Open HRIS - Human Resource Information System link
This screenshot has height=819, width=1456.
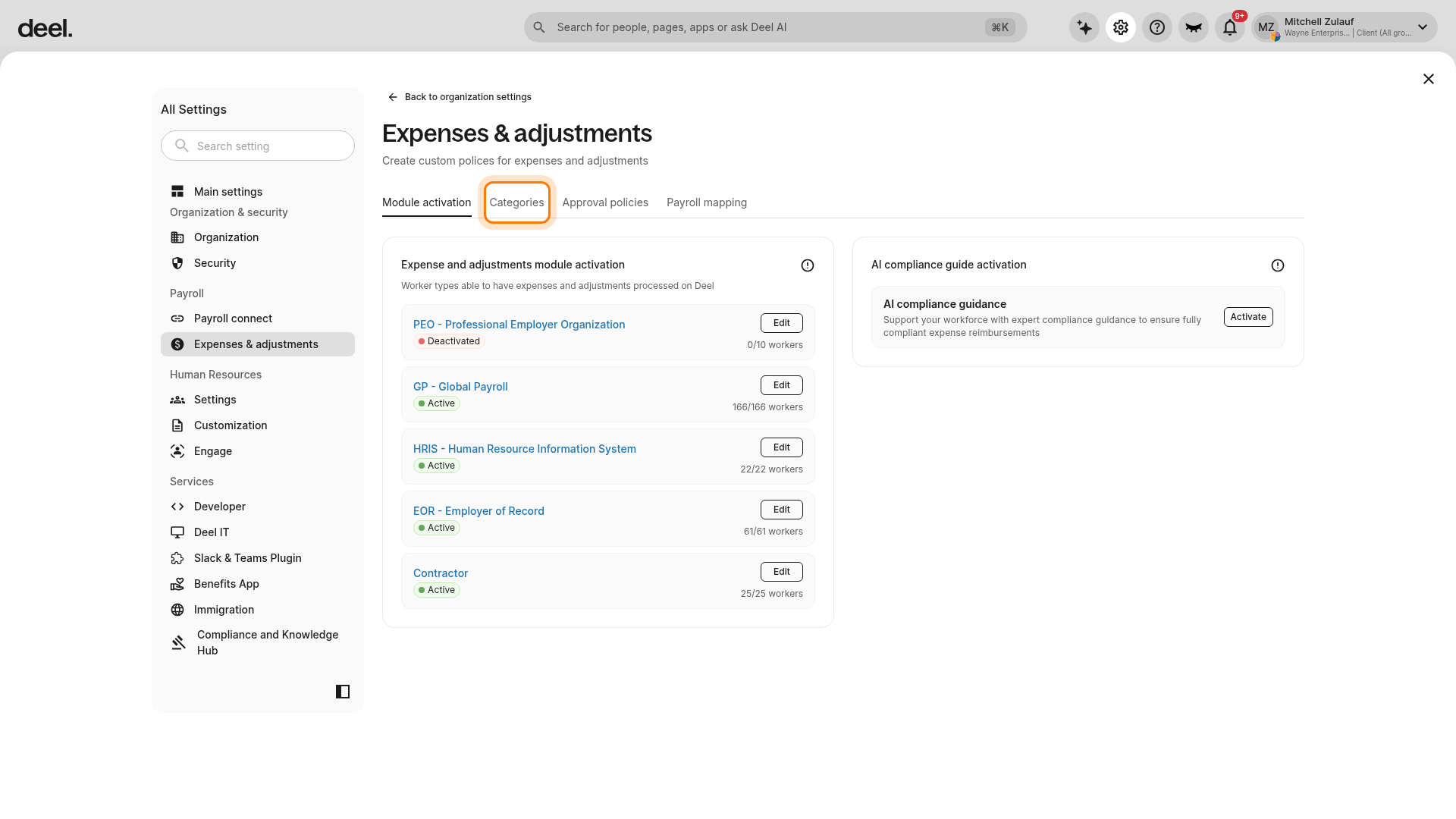click(525, 449)
